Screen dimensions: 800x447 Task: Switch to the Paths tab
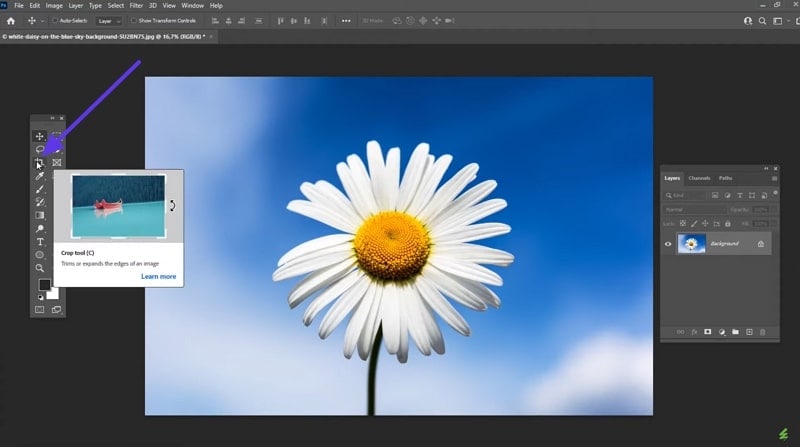pyautogui.click(x=726, y=178)
